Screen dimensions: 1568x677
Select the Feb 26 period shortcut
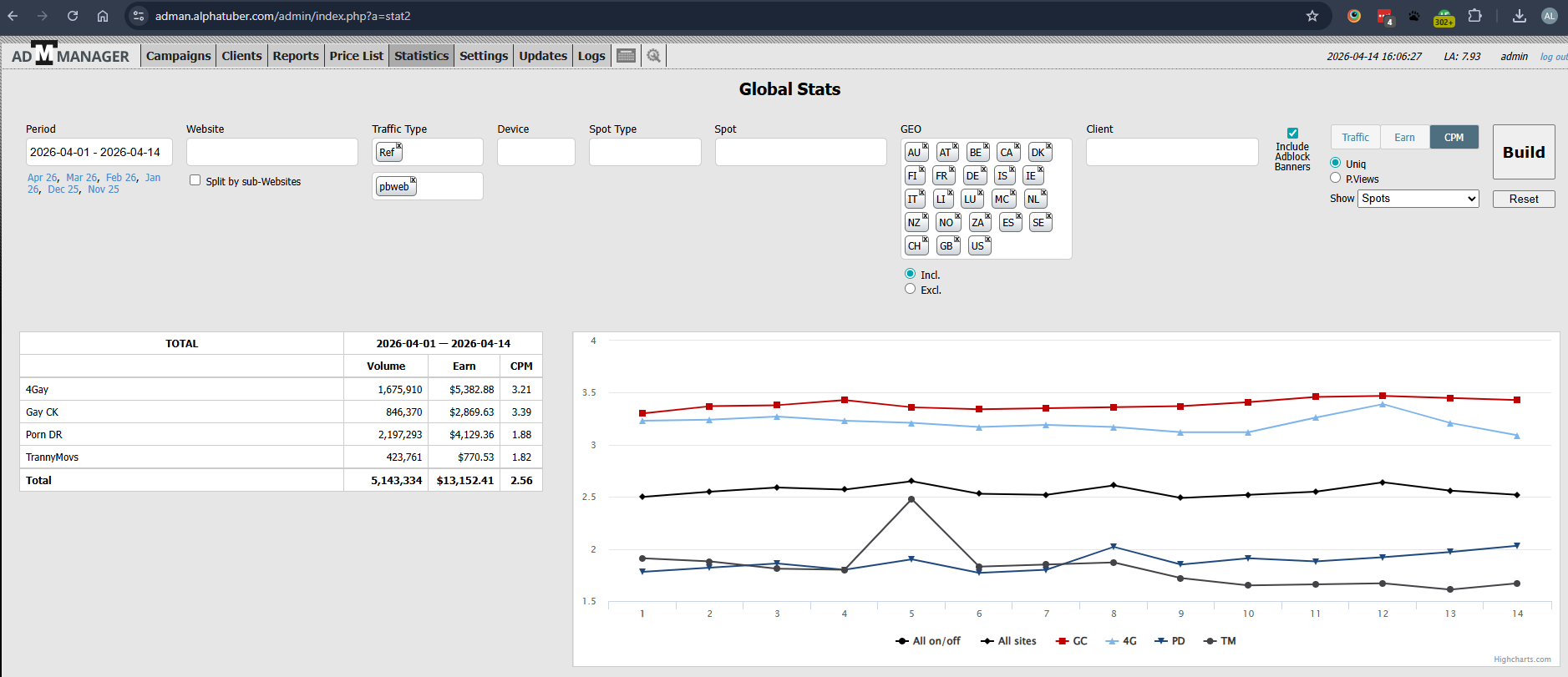click(x=121, y=177)
